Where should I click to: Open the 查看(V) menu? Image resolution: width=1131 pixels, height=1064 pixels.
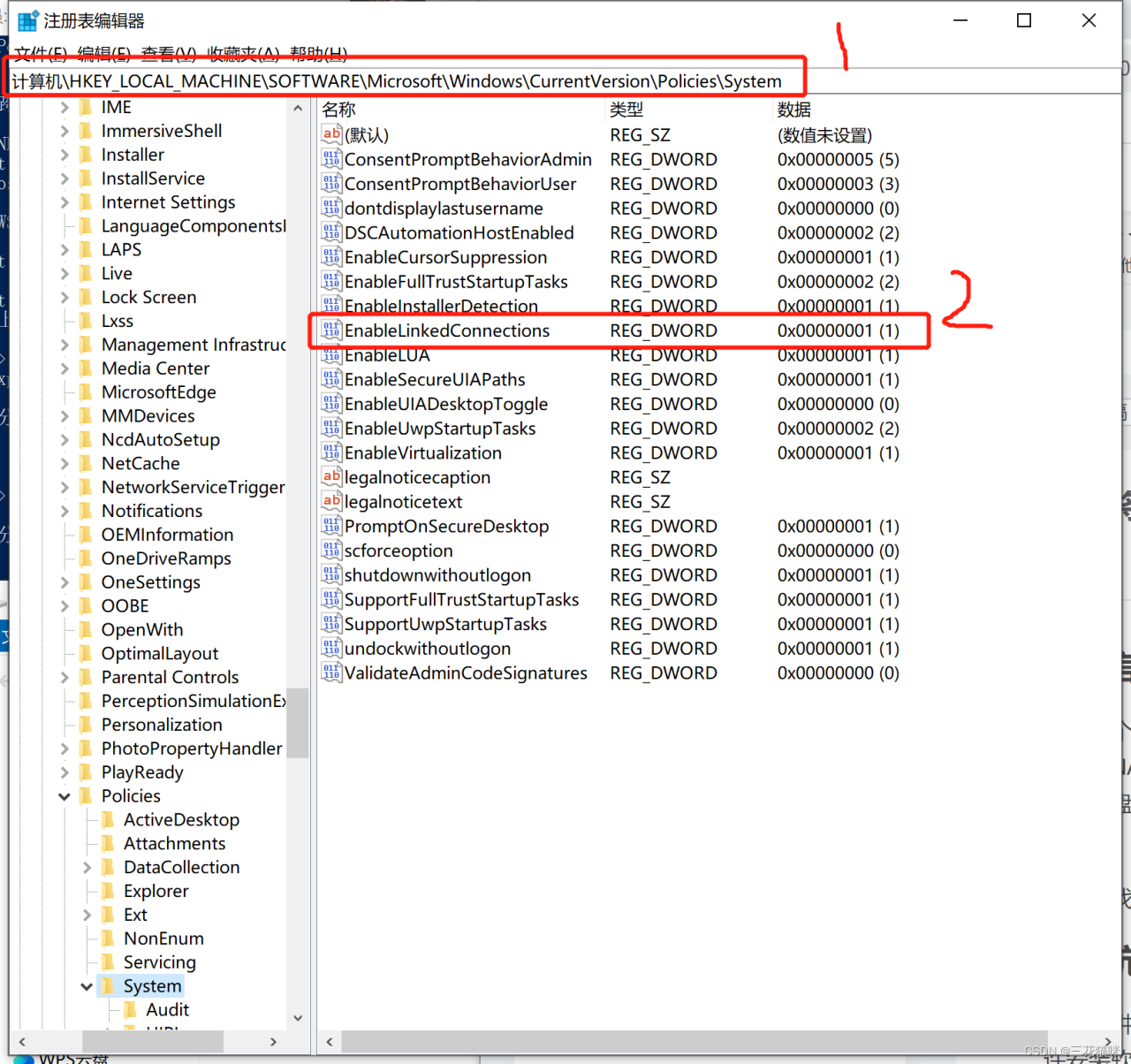(169, 55)
